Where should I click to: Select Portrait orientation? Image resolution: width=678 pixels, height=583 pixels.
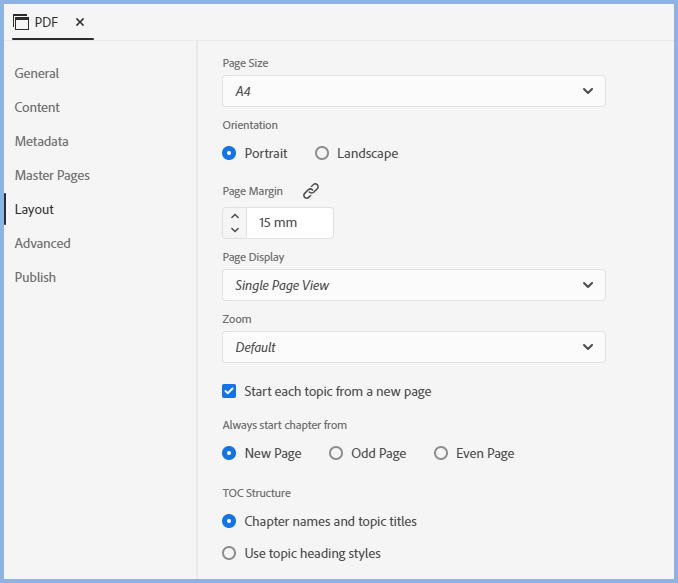tap(229, 153)
